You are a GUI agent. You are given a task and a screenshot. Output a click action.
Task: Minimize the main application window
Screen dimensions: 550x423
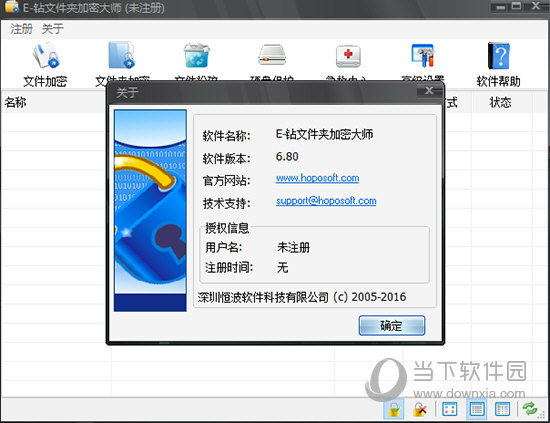(x=501, y=6)
